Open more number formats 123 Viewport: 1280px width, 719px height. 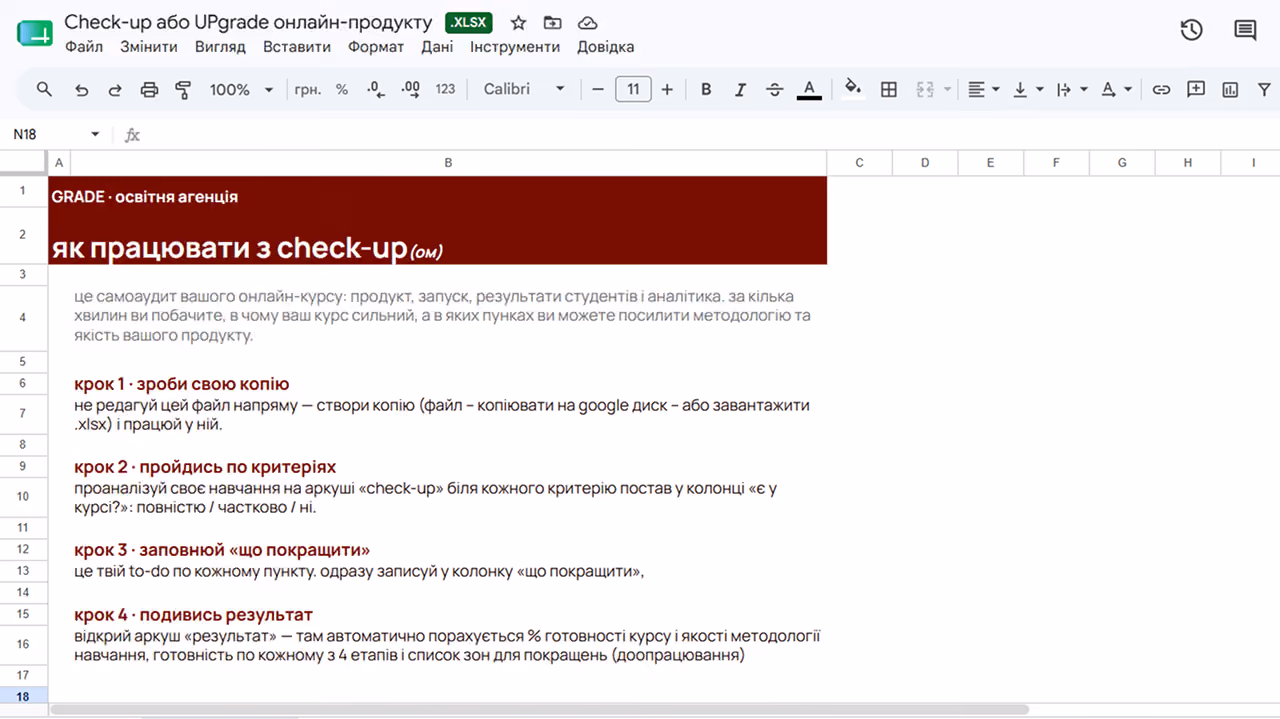pyautogui.click(x=446, y=89)
